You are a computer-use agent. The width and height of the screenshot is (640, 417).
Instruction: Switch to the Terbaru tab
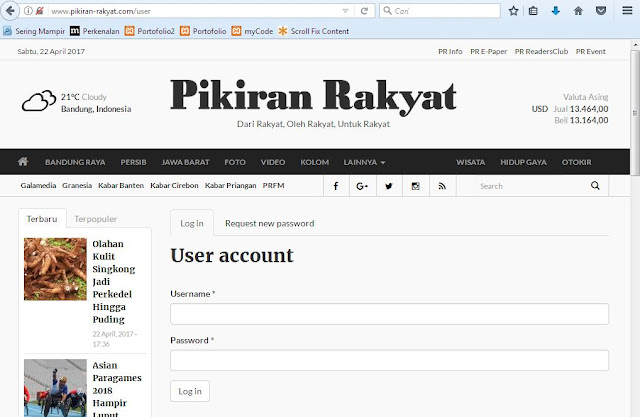pyautogui.click(x=42, y=219)
